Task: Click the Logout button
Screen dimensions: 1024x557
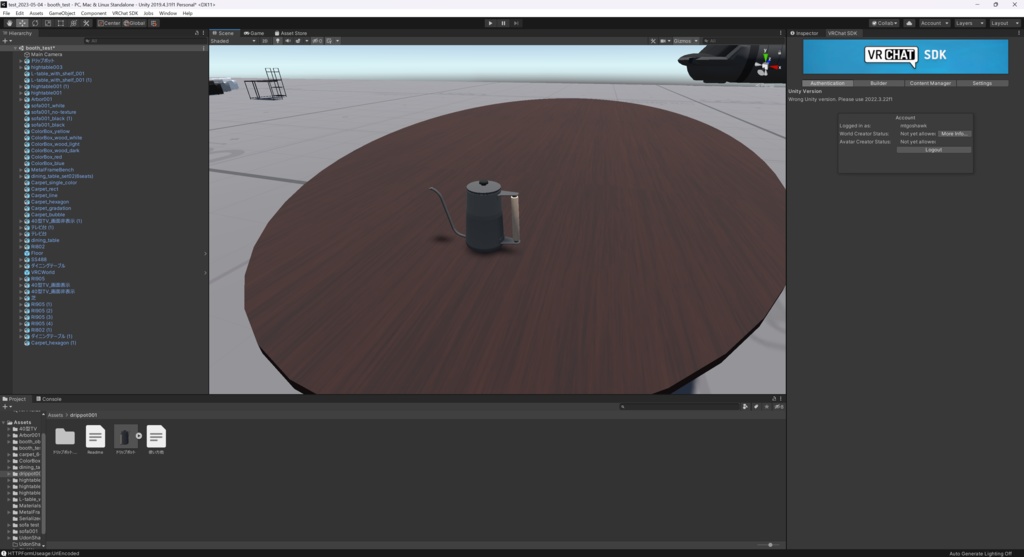Action: click(933, 150)
